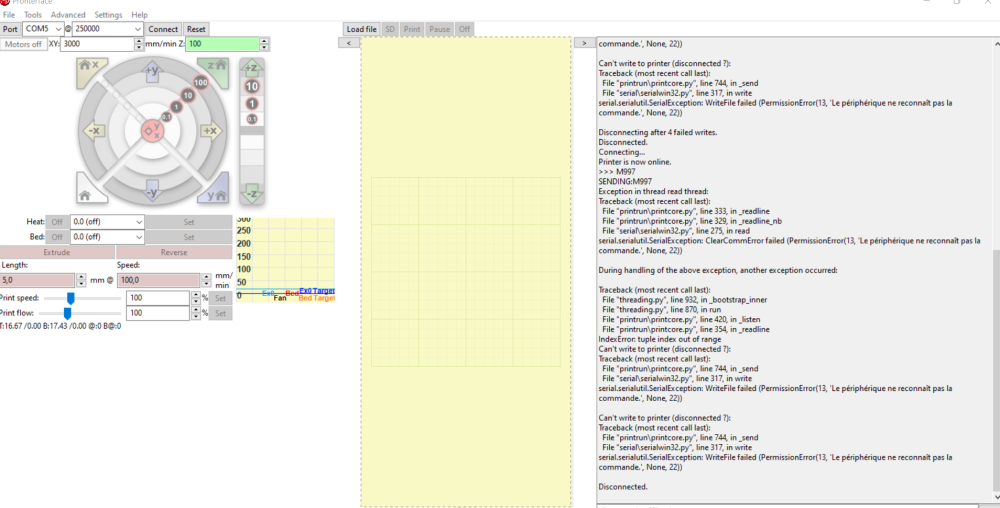This screenshot has height=508, width=1000.
Task: Click the Print flow slider
Action: pos(80,313)
